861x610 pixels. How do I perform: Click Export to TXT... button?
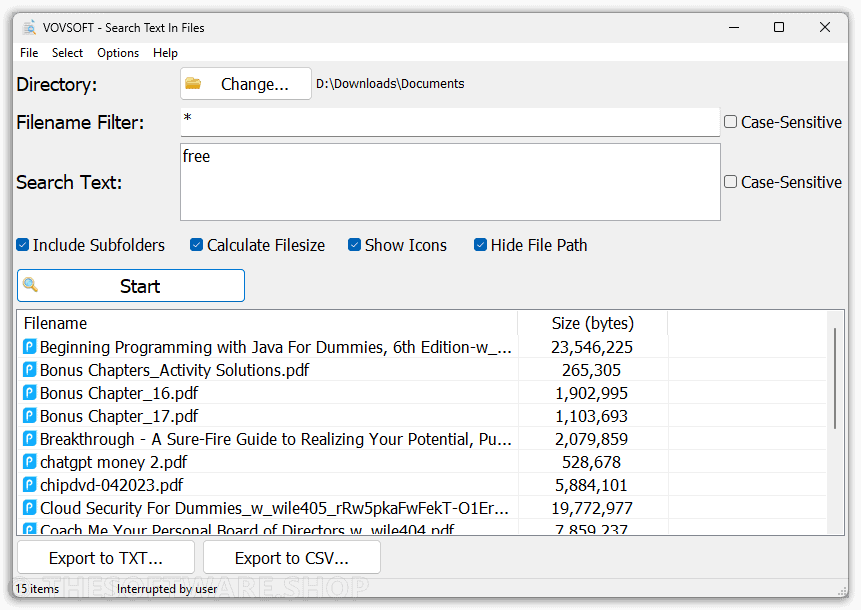coord(106,558)
